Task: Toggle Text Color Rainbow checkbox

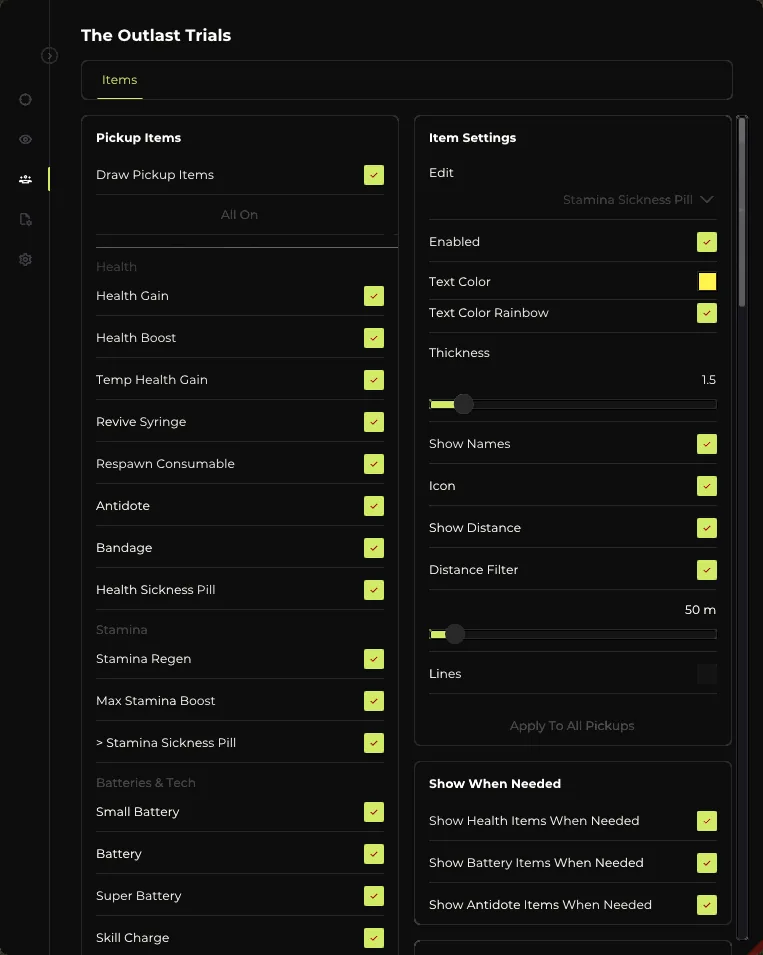Action: point(707,313)
